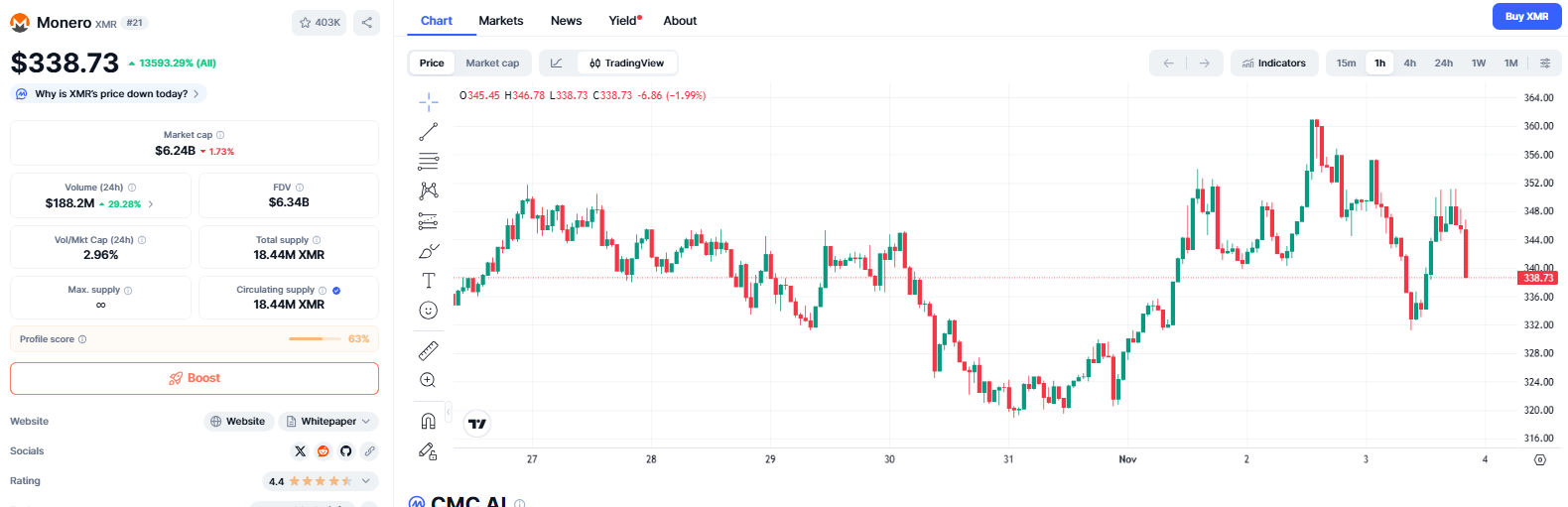Open 'Why is XMR's price down today?'
The image size is (1568, 507).
(109, 94)
